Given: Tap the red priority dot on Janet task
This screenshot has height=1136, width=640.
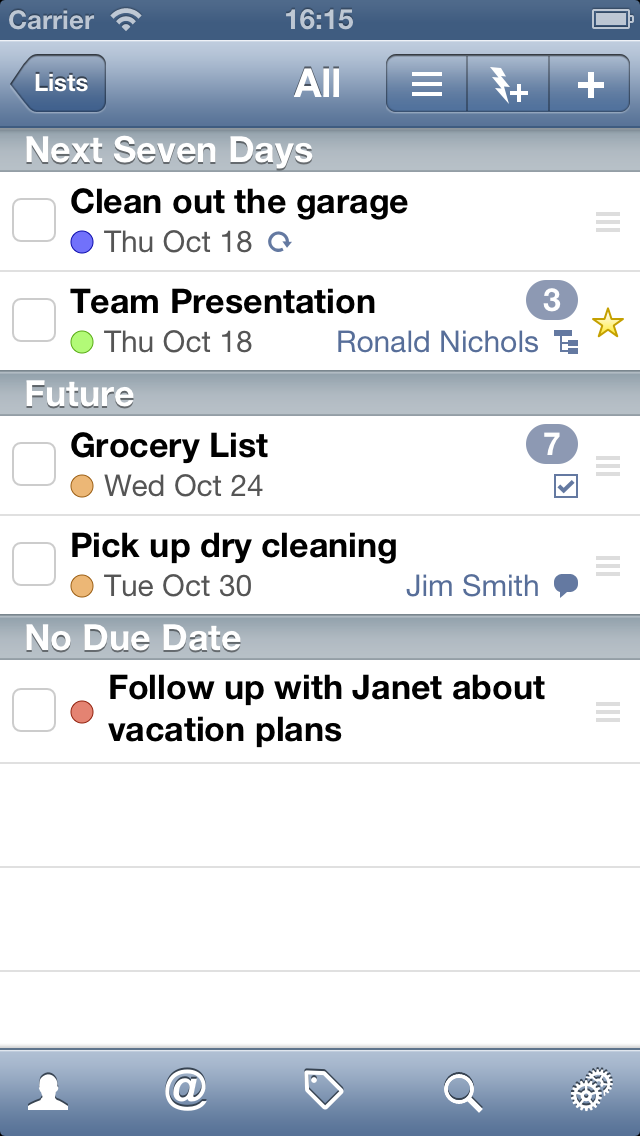Looking at the screenshot, I should tap(82, 711).
